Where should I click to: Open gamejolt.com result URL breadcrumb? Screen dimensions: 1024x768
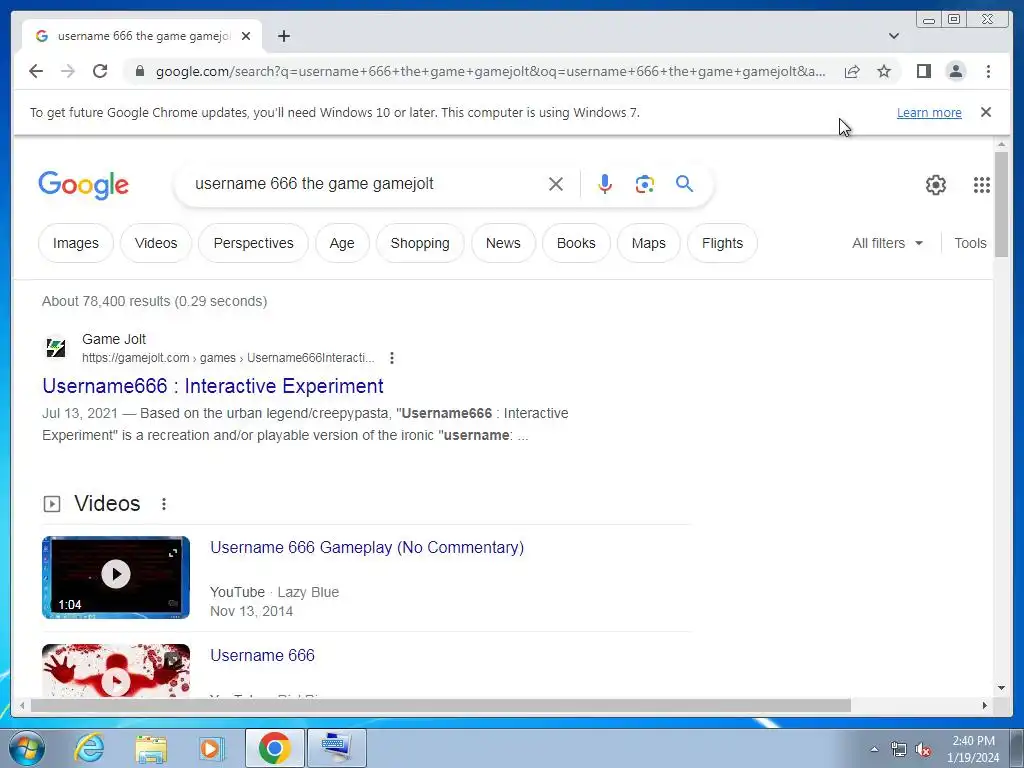[x=228, y=358]
